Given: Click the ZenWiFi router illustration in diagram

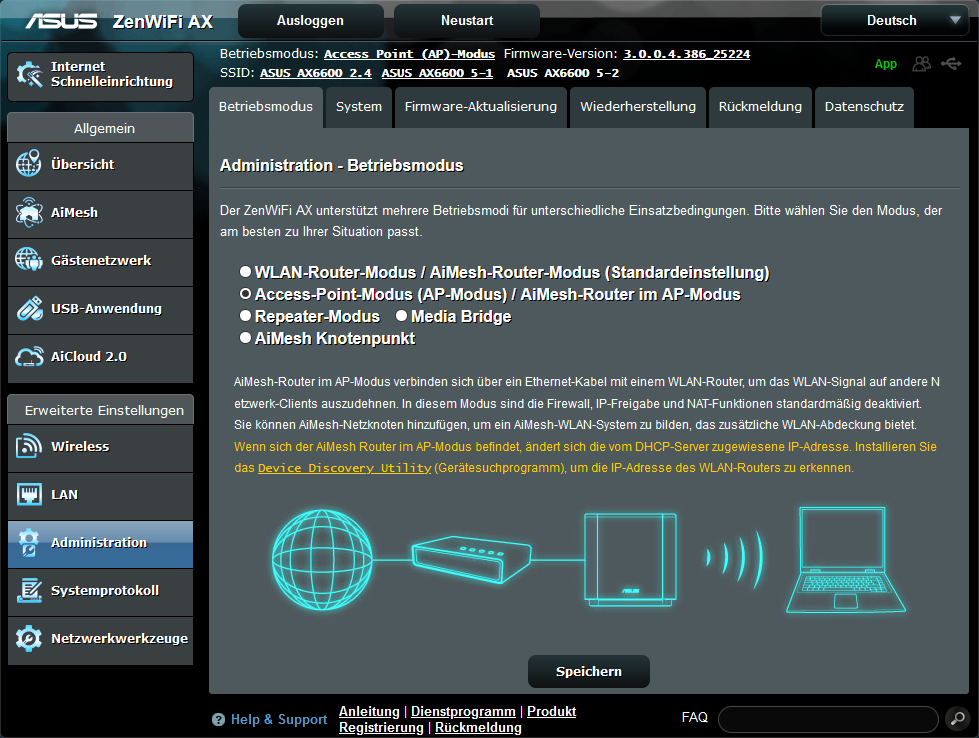Looking at the screenshot, I should coord(630,559).
